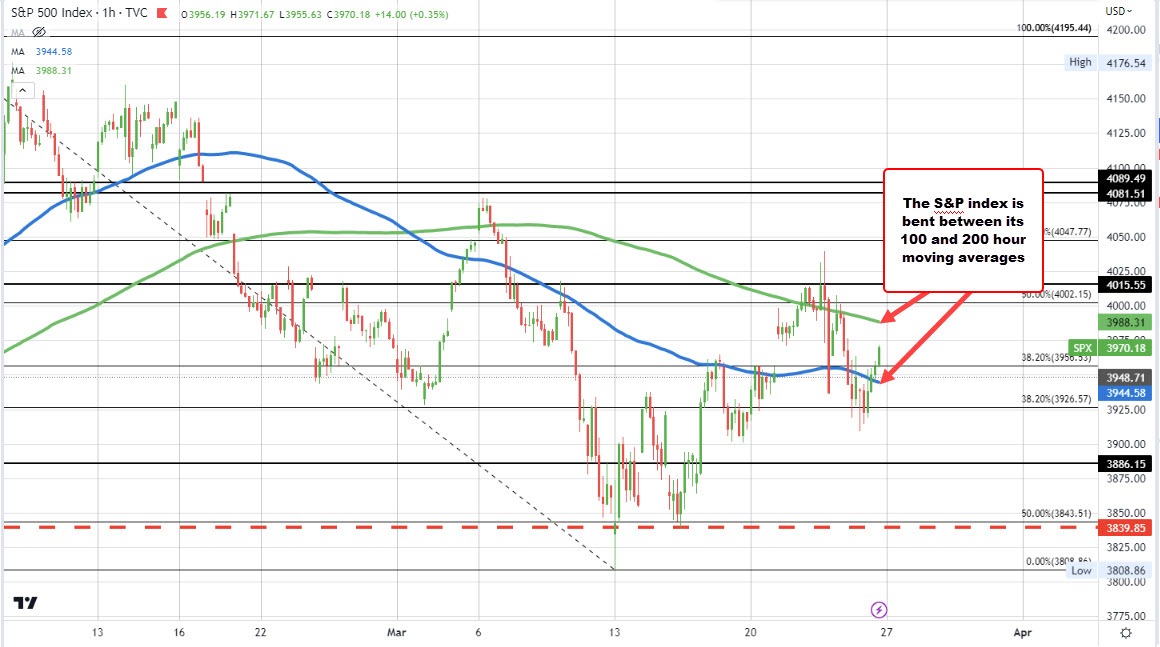Click the open value O3956.19

(x=203, y=14)
